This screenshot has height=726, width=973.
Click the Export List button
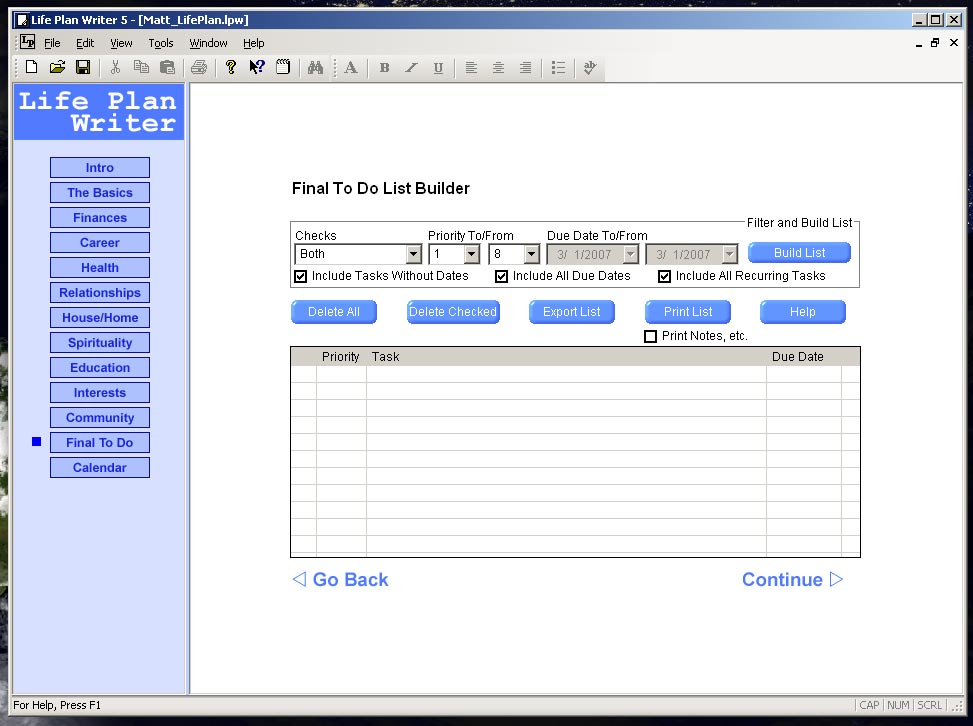[572, 312]
